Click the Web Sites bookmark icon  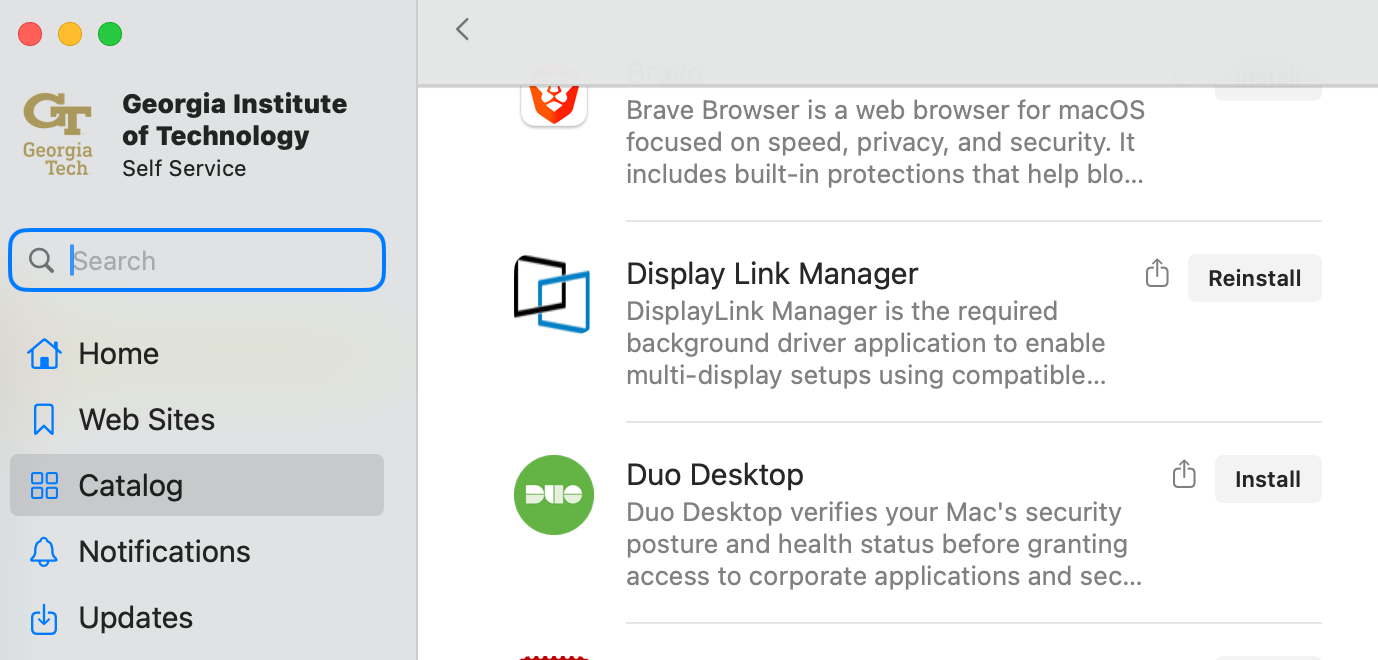[x=43, y=419]
